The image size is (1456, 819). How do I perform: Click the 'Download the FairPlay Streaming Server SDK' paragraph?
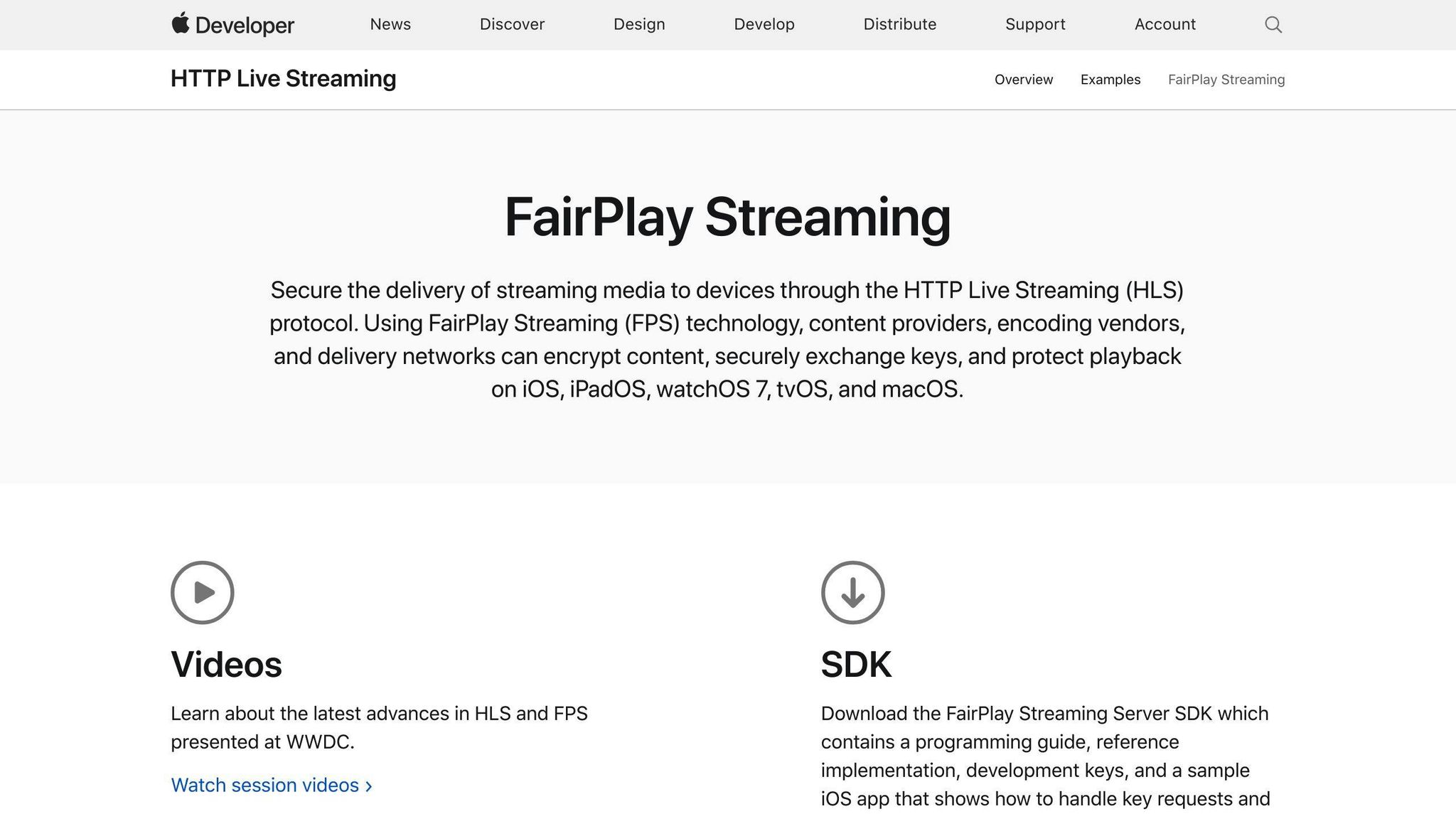[1046, 756]
